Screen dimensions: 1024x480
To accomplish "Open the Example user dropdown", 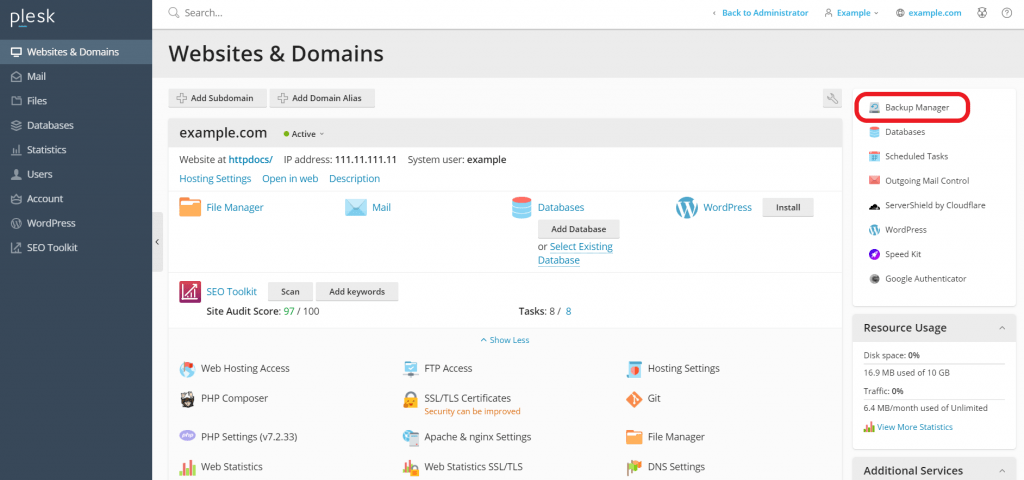I will click(x=852, y=13).
